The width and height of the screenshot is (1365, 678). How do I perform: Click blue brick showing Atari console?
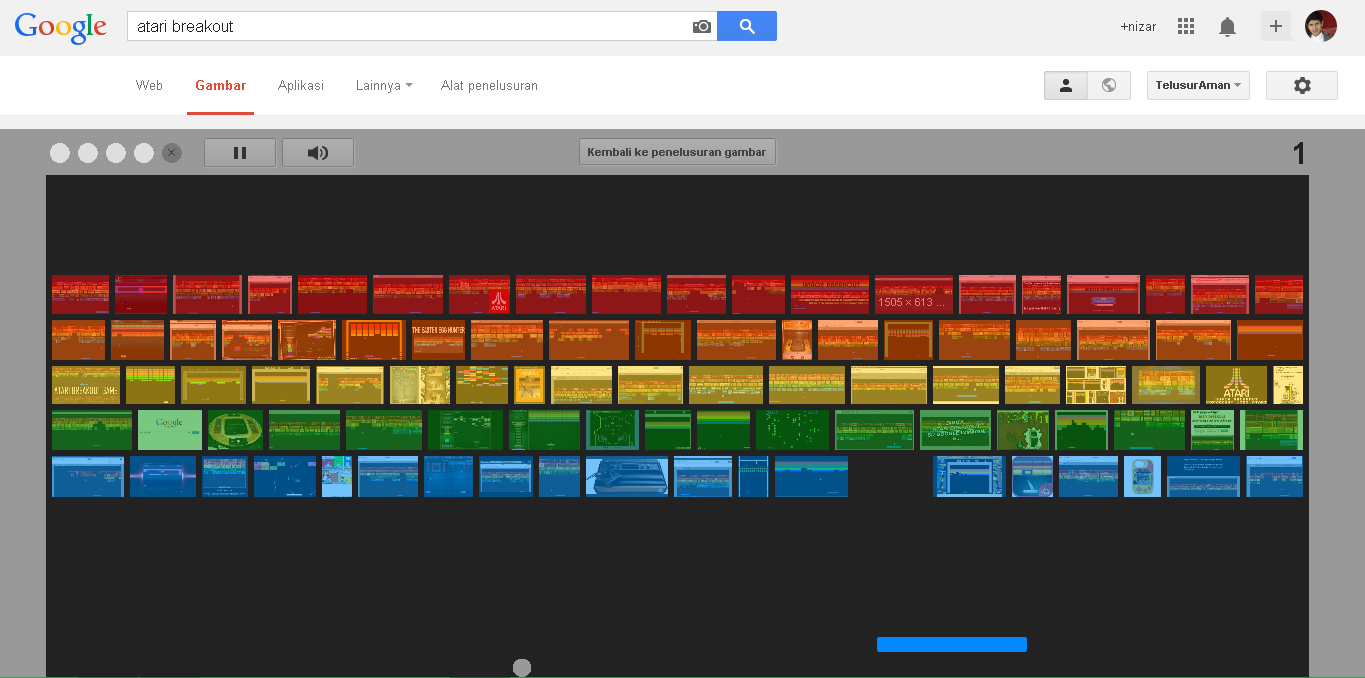[x=627, y=477]
